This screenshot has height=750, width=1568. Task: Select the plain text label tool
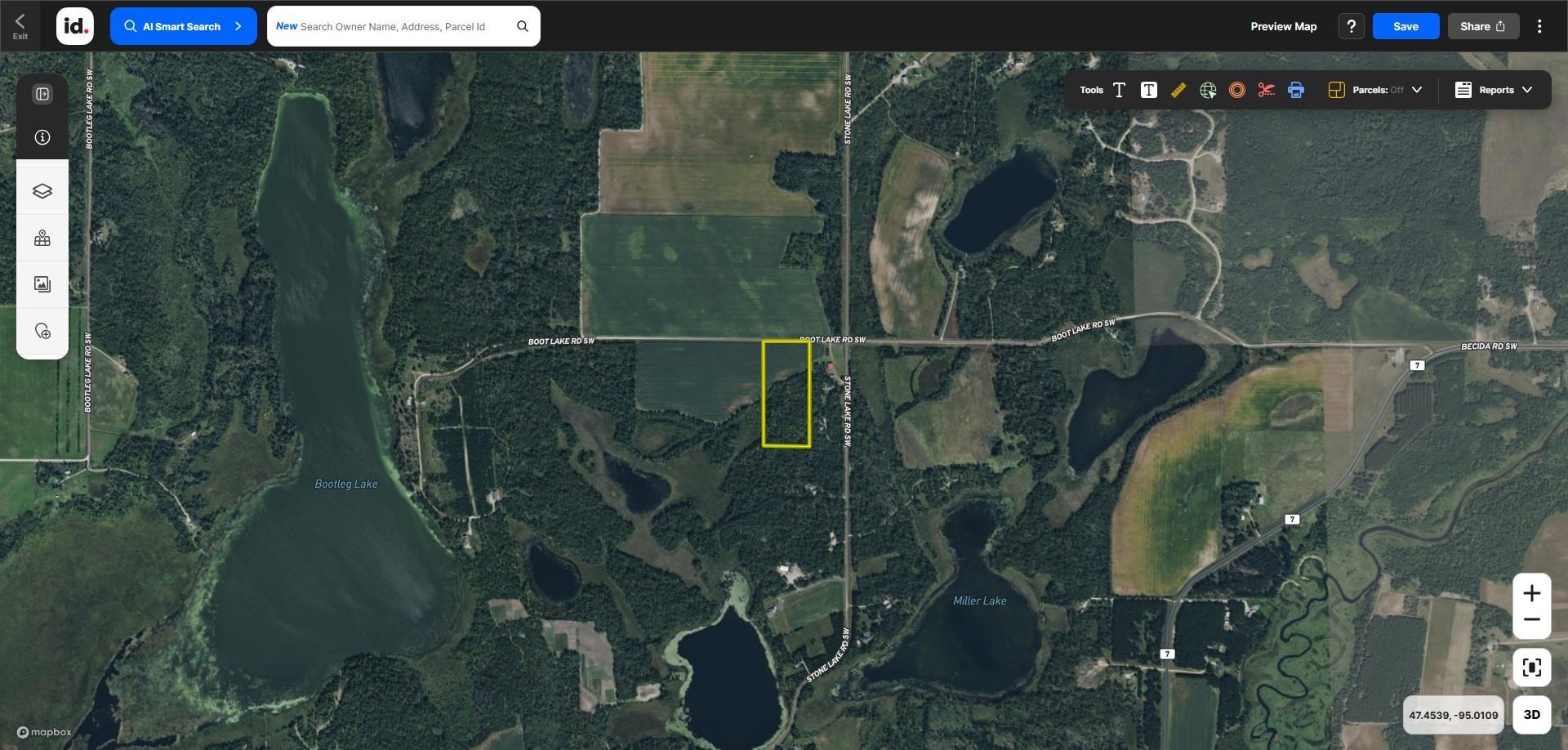click(1120, 90)
